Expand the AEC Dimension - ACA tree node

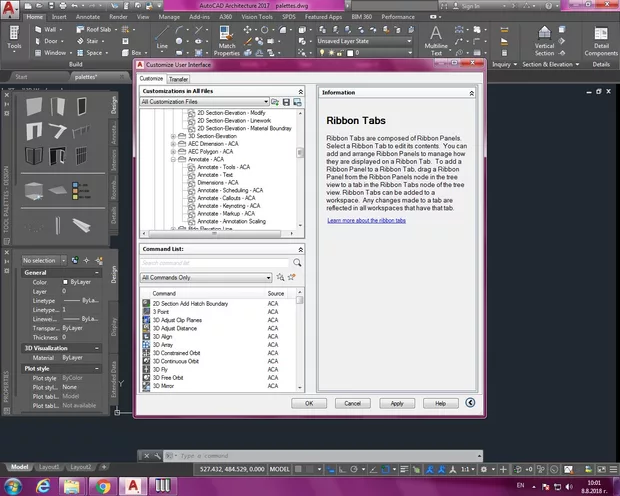click(x=174, y=144)
